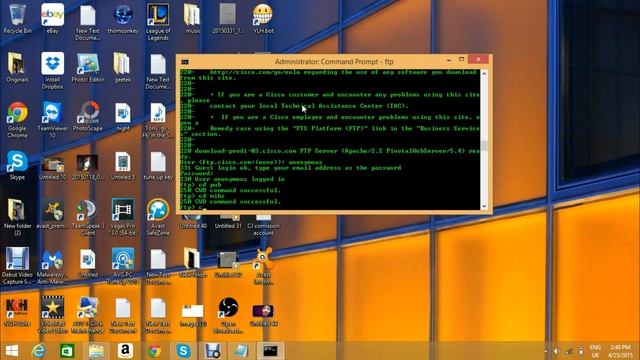This screenshot has height=360, width=640.
Task: Open the music folder on desktop
Action: click(193, 19)
